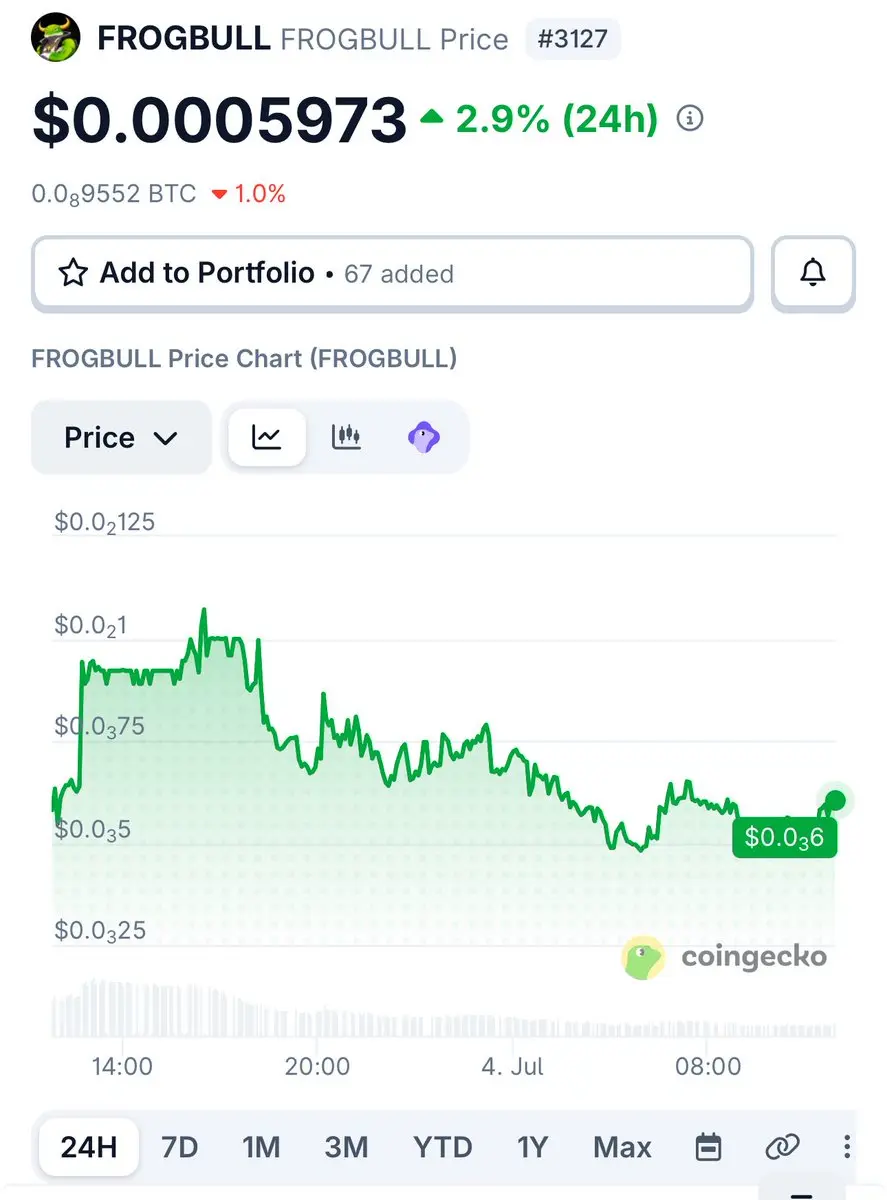Select the Max time range
Viewport: 887px width, 1200px height.
pyautogui.click(x=622, y=1147)
